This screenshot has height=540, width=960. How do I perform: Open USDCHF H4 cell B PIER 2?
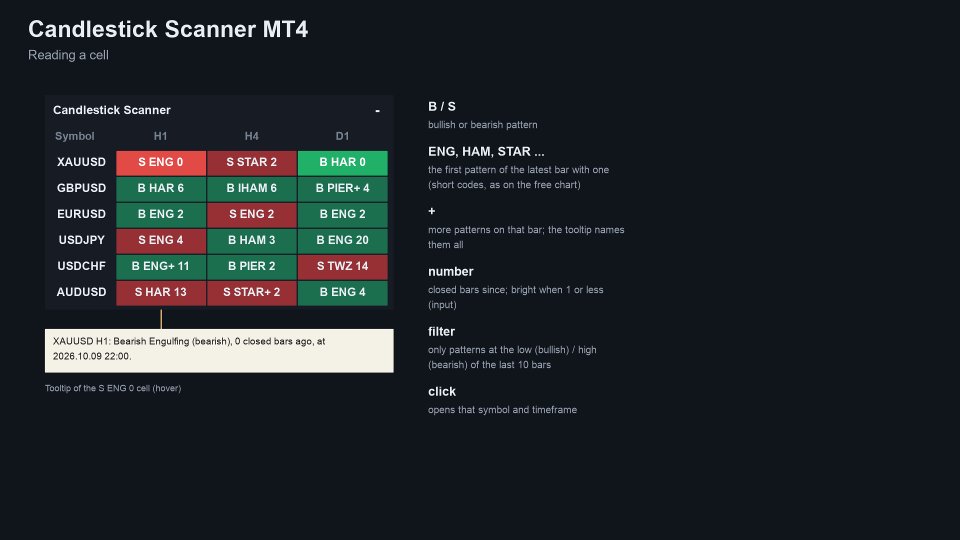click(252, 267)
